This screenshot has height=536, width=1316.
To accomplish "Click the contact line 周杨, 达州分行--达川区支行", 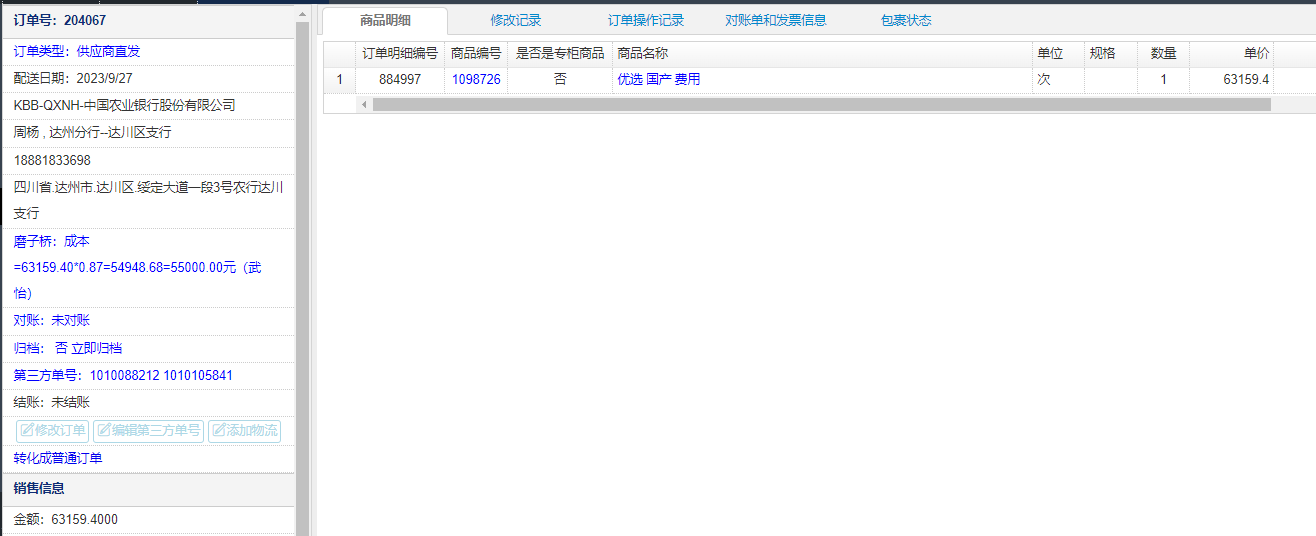I will tap(92, 132).
